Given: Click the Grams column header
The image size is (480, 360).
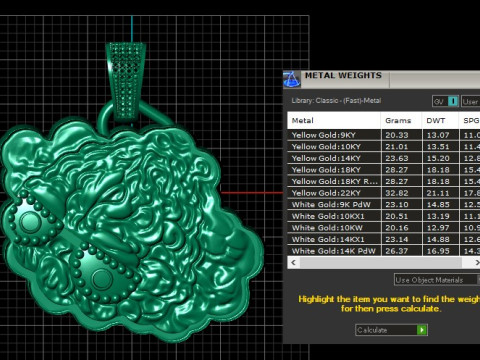Looking at the screenshot, I should [401, 121].
